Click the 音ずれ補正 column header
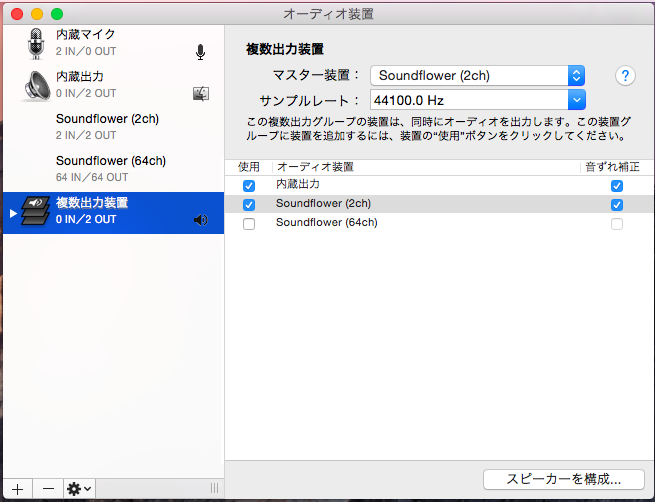This screenshot has width=655, height=502. 613,166
